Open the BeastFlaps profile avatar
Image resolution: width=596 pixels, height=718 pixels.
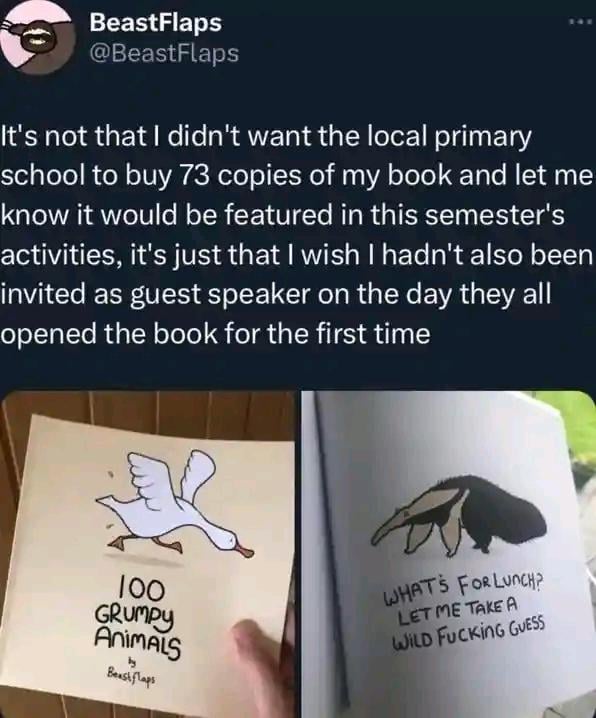click(38, 40)
